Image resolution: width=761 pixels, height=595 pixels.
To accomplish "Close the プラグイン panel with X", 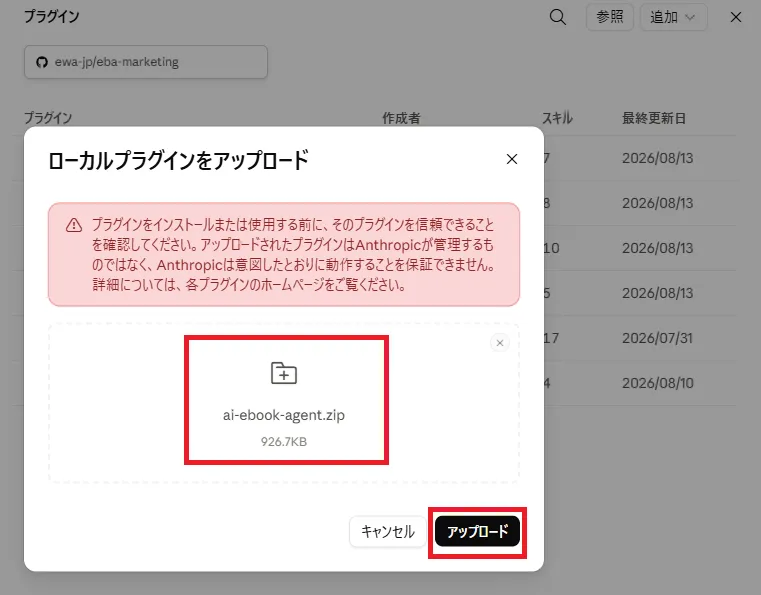I will (736, 17).
